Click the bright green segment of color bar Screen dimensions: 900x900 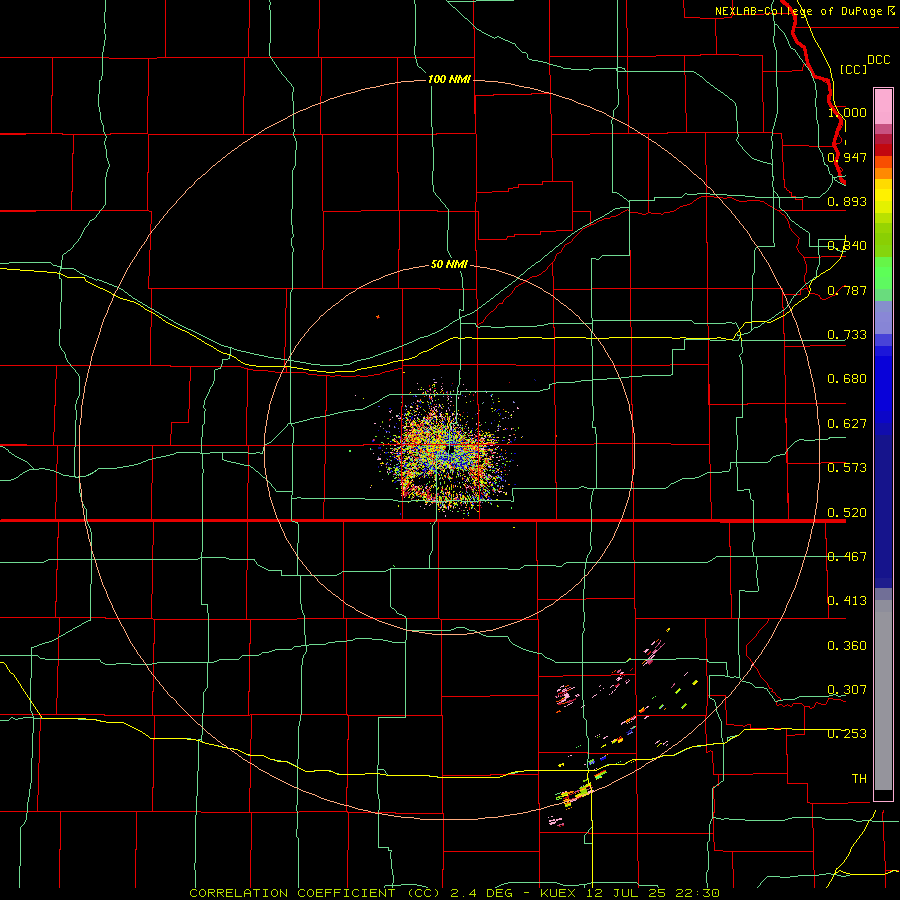[x=883, y=273]
